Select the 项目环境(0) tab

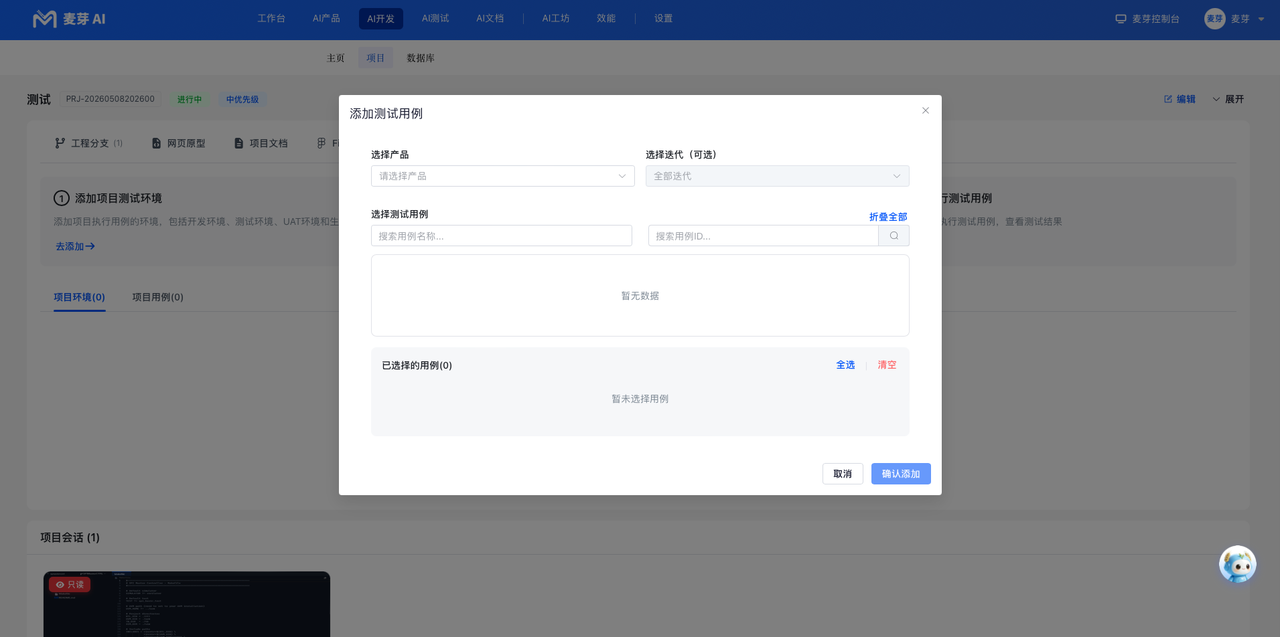pyautogui.click(x=79, y=297)
